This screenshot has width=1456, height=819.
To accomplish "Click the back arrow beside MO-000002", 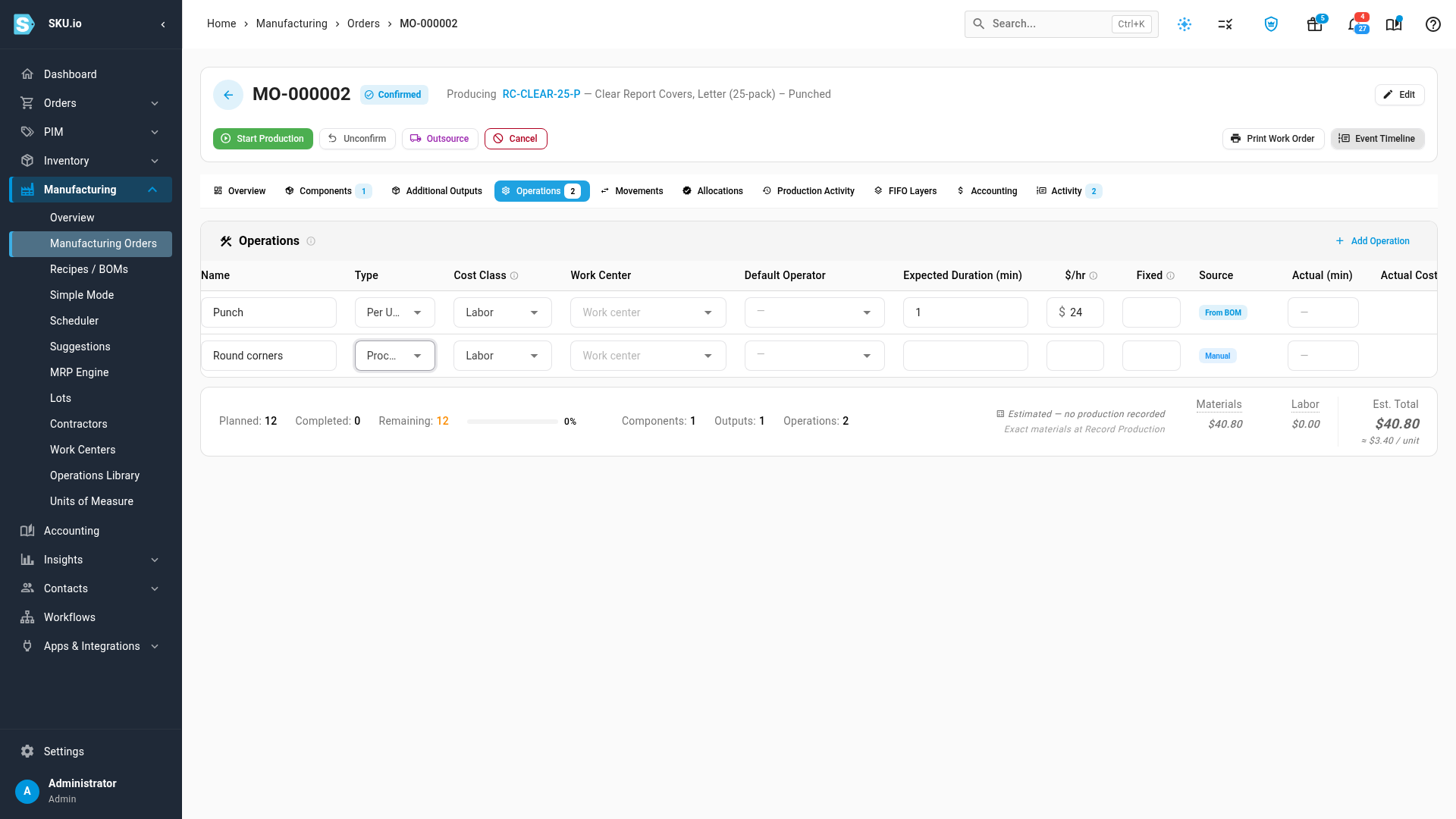I will coord(228,95).
